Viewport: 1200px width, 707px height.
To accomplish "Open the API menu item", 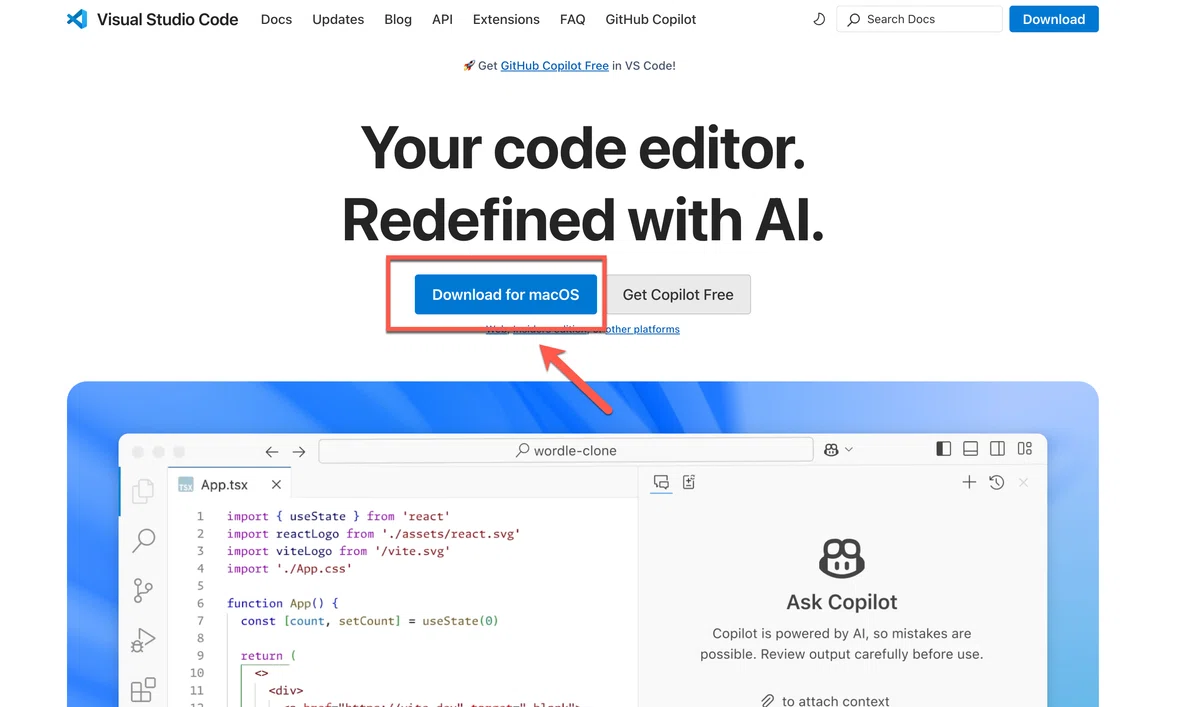I will click(442, 19).
